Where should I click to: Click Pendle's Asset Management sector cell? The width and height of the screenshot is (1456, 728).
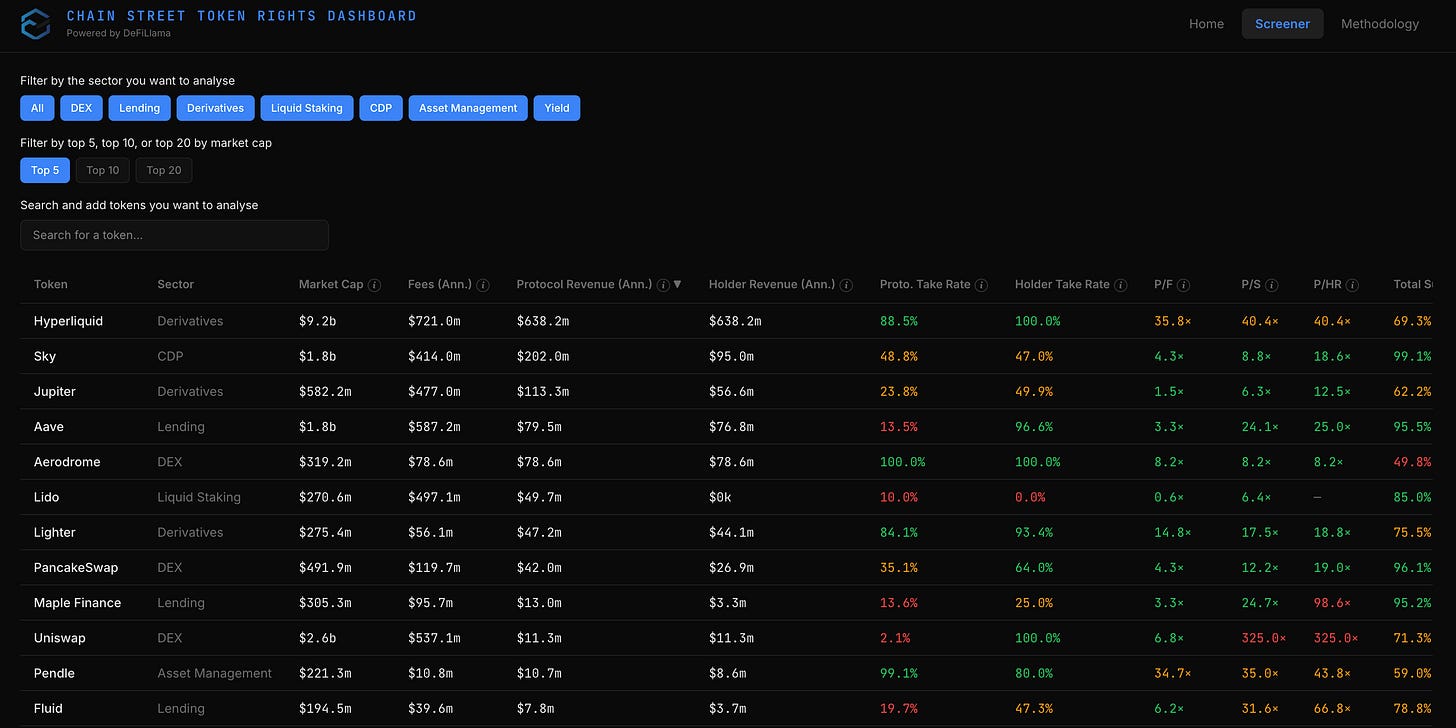[x=215, y=673]
